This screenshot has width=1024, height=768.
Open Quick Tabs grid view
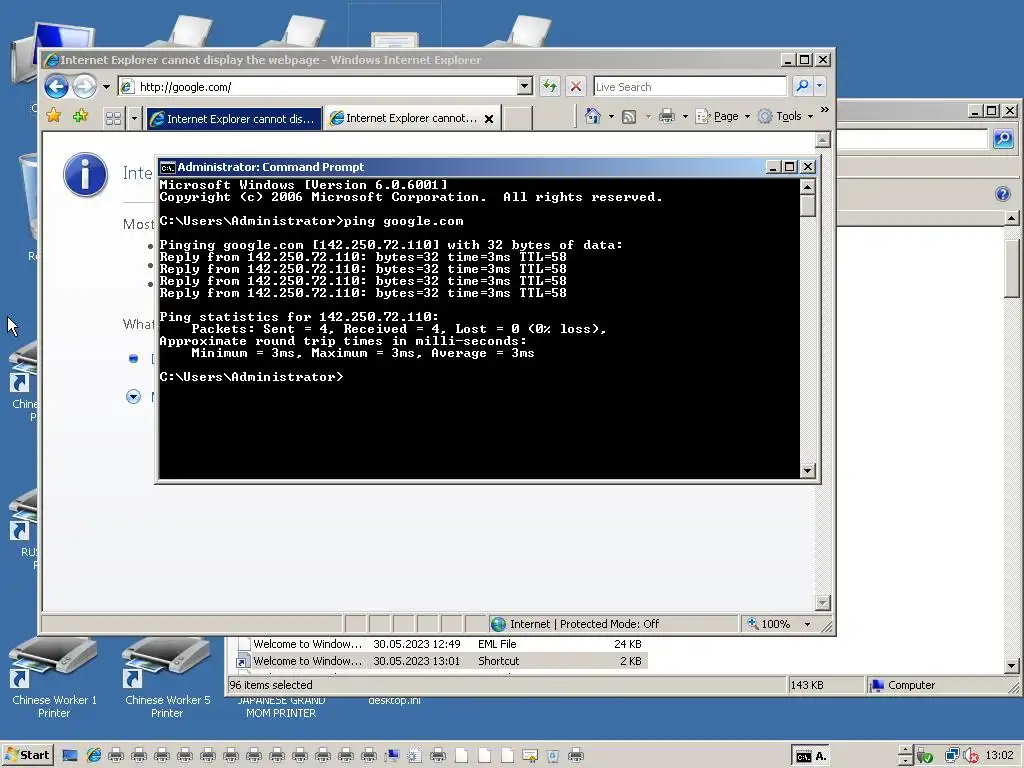114,118
